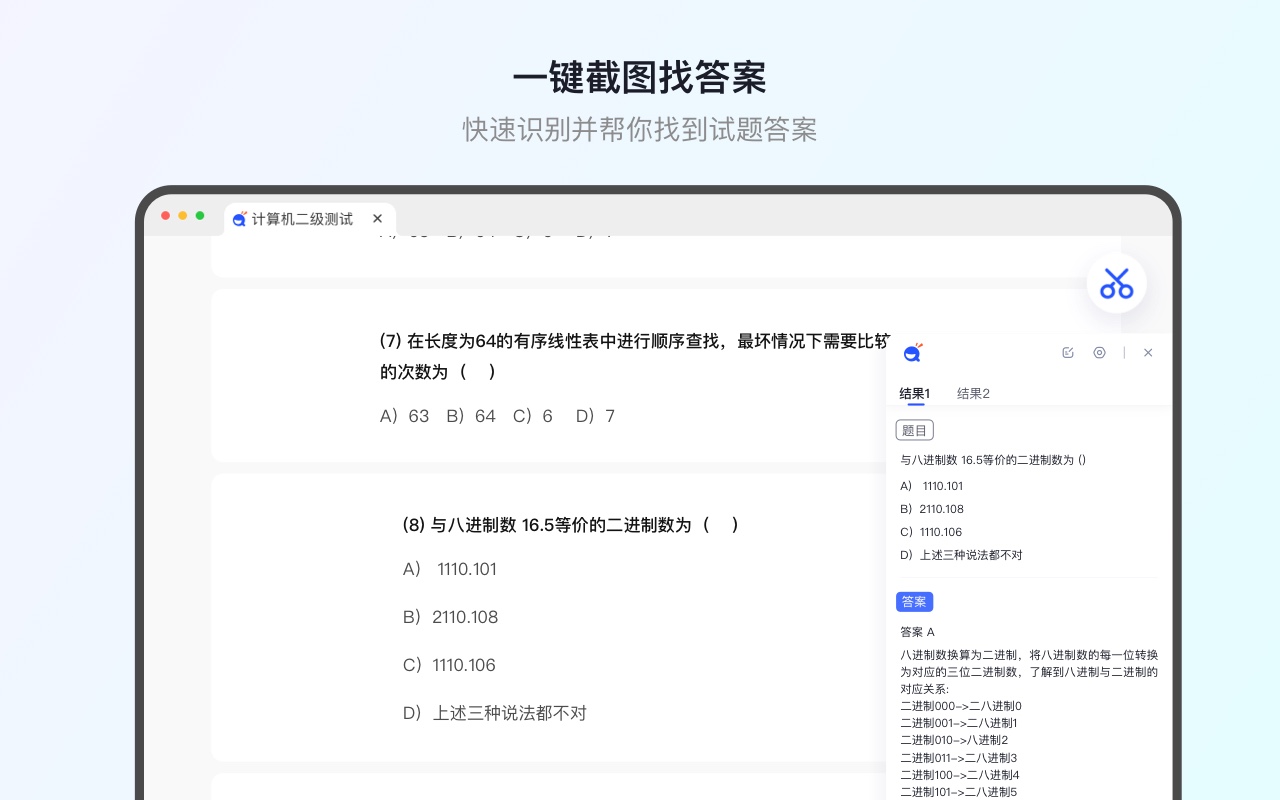Click the settings target icon in answer panel
This screenshot has width=1280, height=800.
tap(1099, 352)
